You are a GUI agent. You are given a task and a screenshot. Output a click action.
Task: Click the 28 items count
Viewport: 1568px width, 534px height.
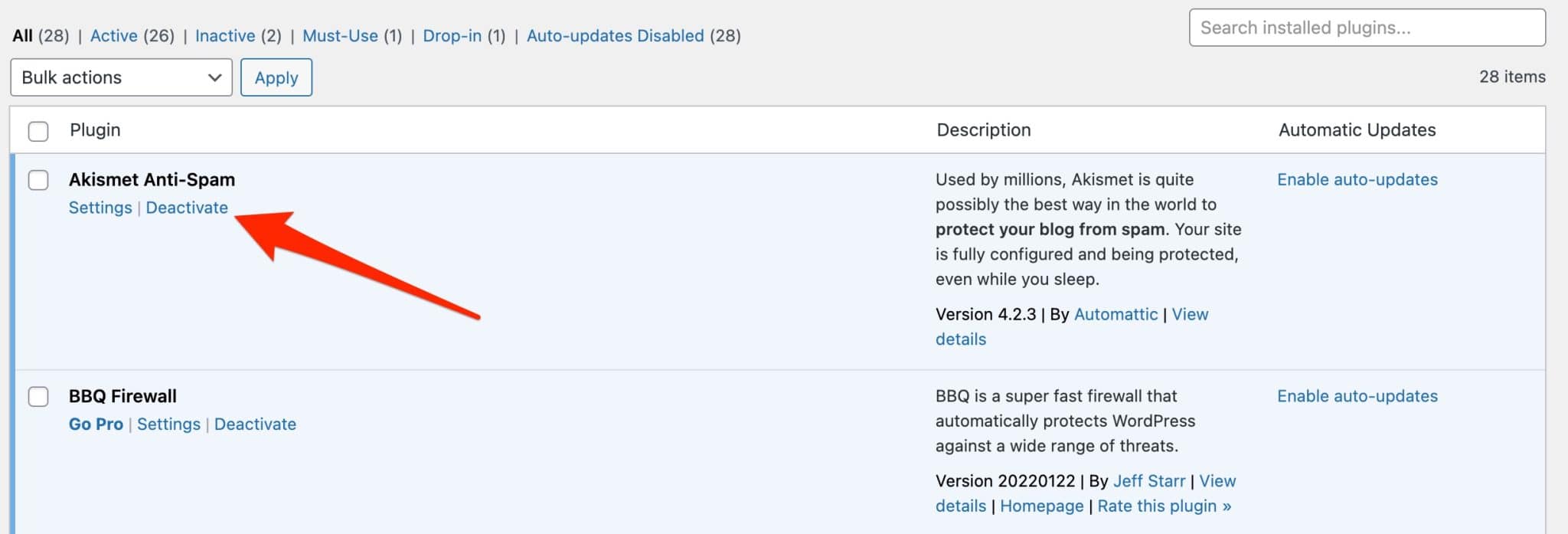pyautogui.click(x=1512, y=77)
